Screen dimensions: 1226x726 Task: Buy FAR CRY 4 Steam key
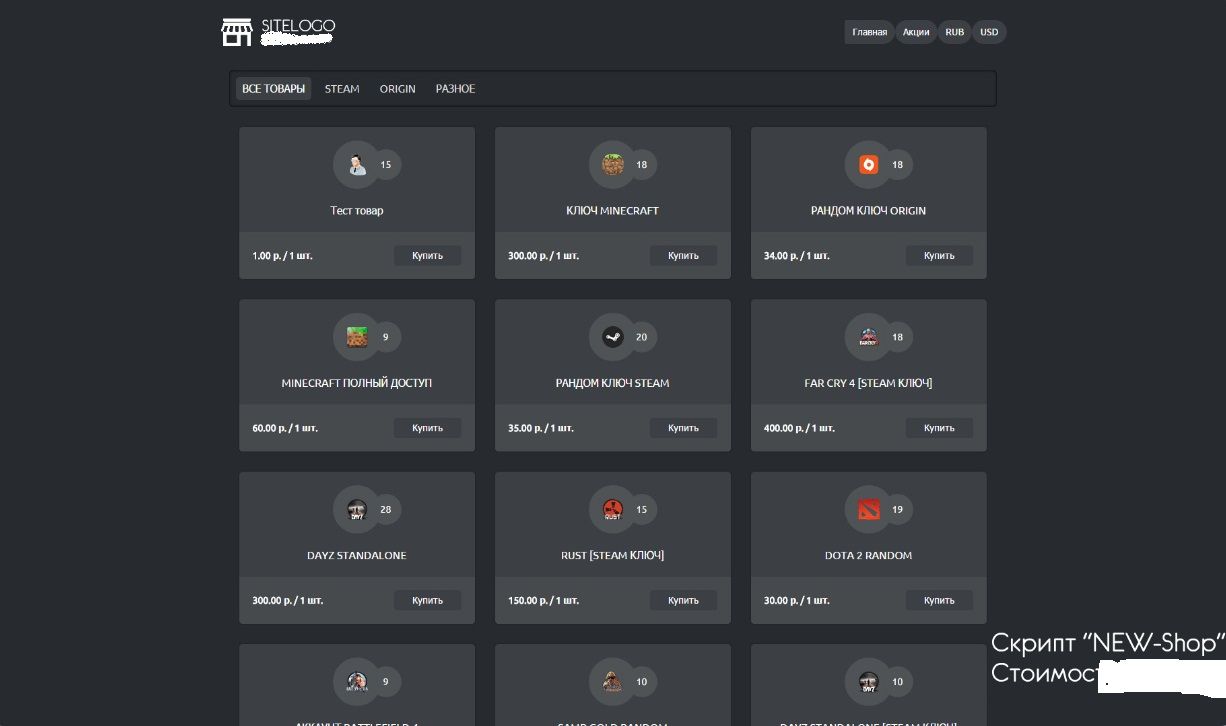click(x=939, y=428)
